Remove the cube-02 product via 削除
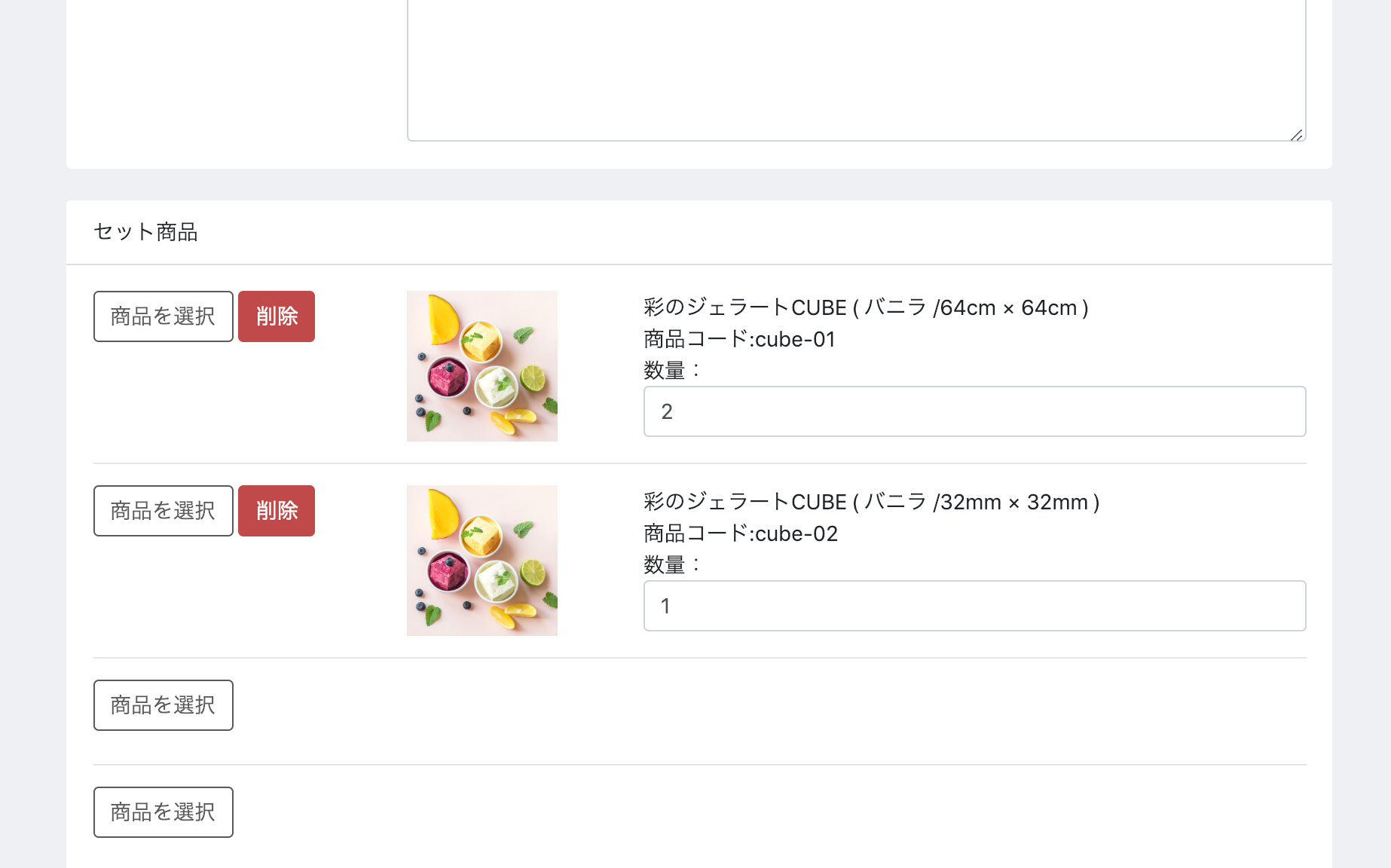 tap(277, 511)
